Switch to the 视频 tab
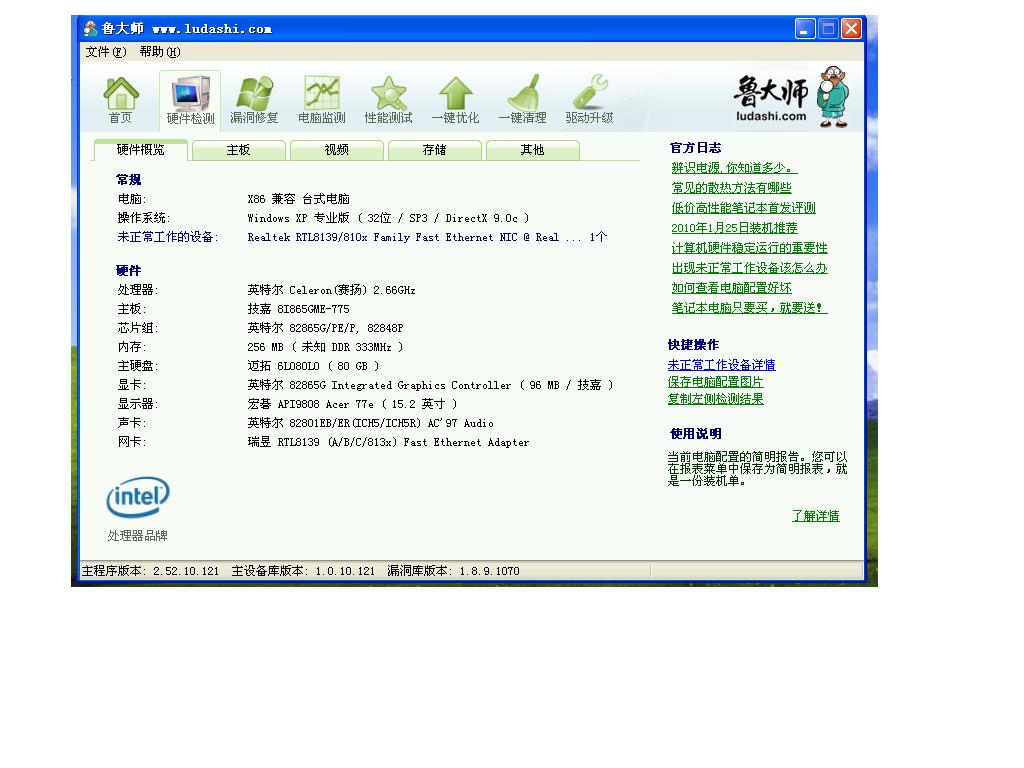Viewport: 1024px width, 768px height. click(336, 150)
